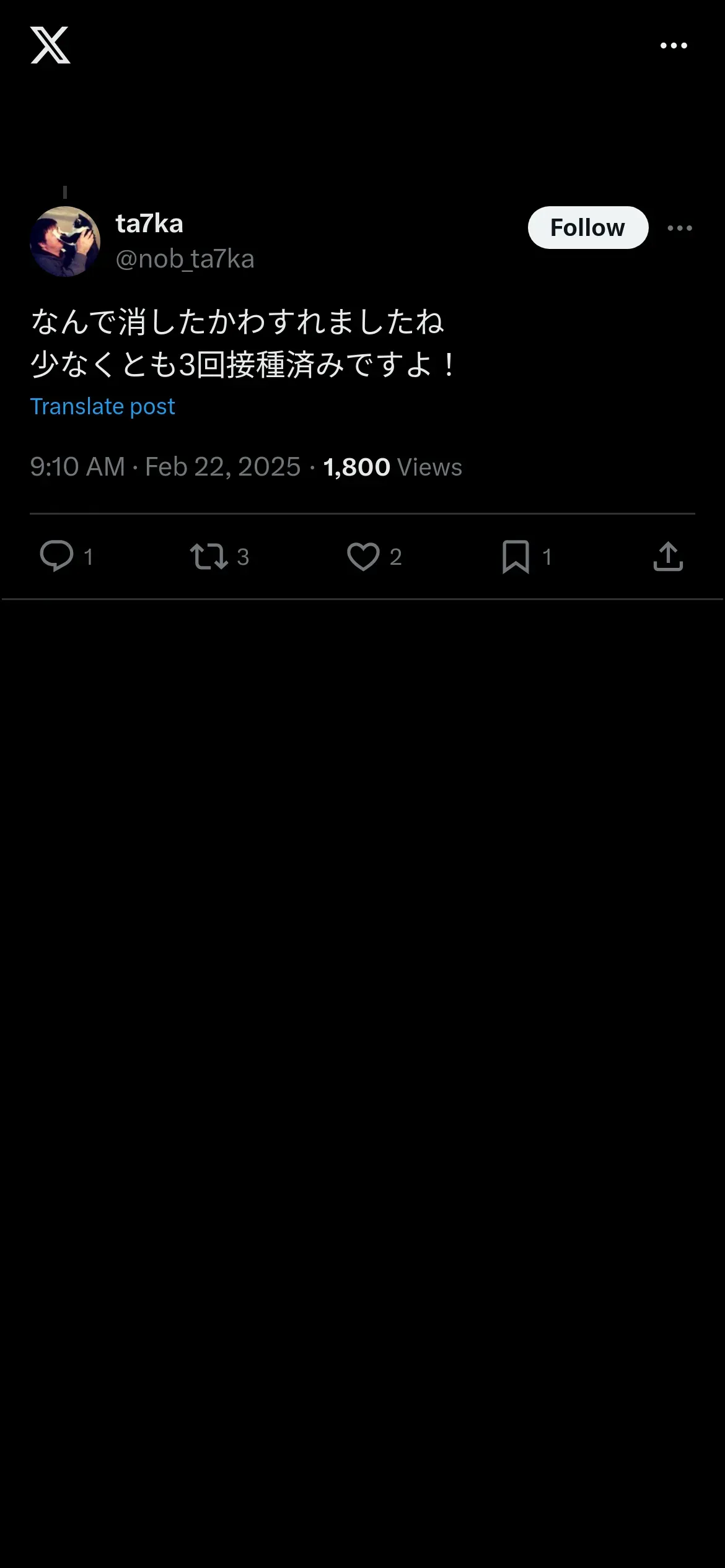
Task: Follow the ta7ka account
Action: 587,228
